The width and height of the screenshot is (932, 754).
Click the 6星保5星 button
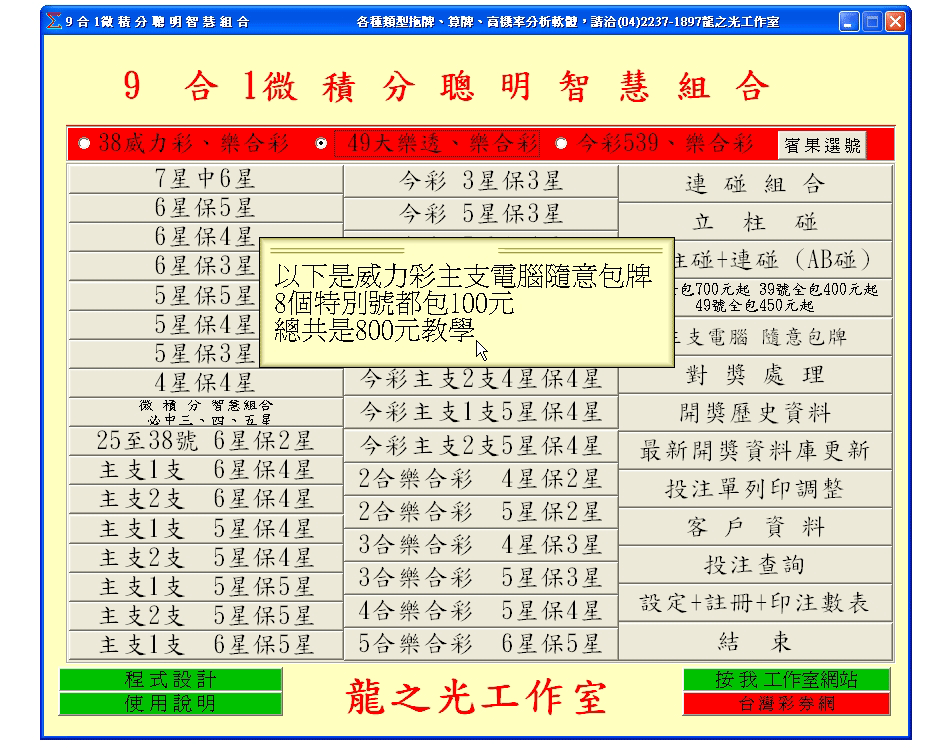205,208
